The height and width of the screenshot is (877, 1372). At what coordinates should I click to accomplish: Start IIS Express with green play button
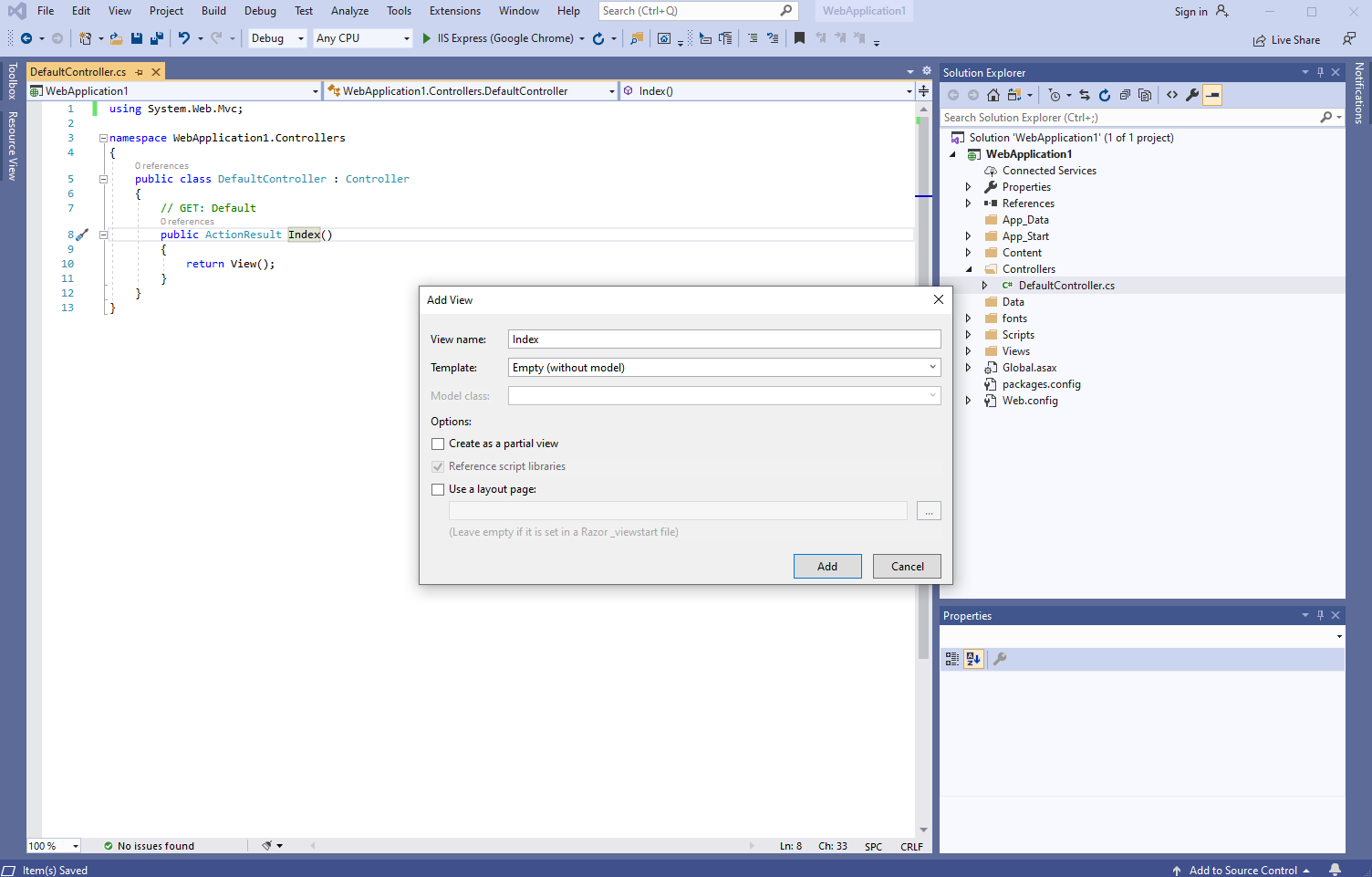click(426, 38)
